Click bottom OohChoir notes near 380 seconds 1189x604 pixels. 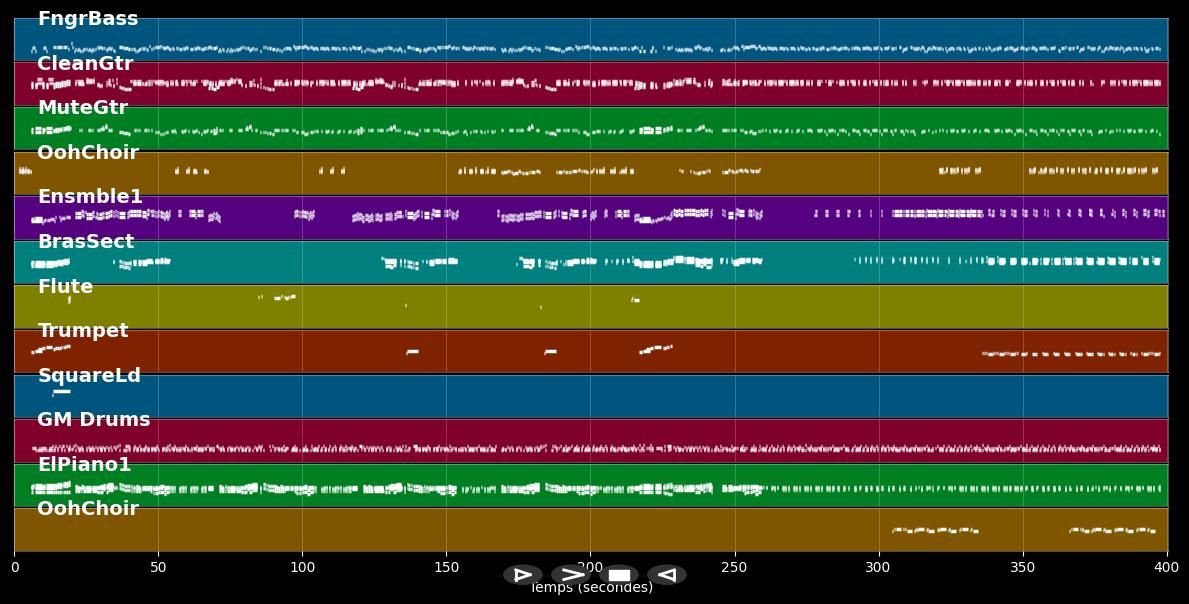pos(1112,530)
